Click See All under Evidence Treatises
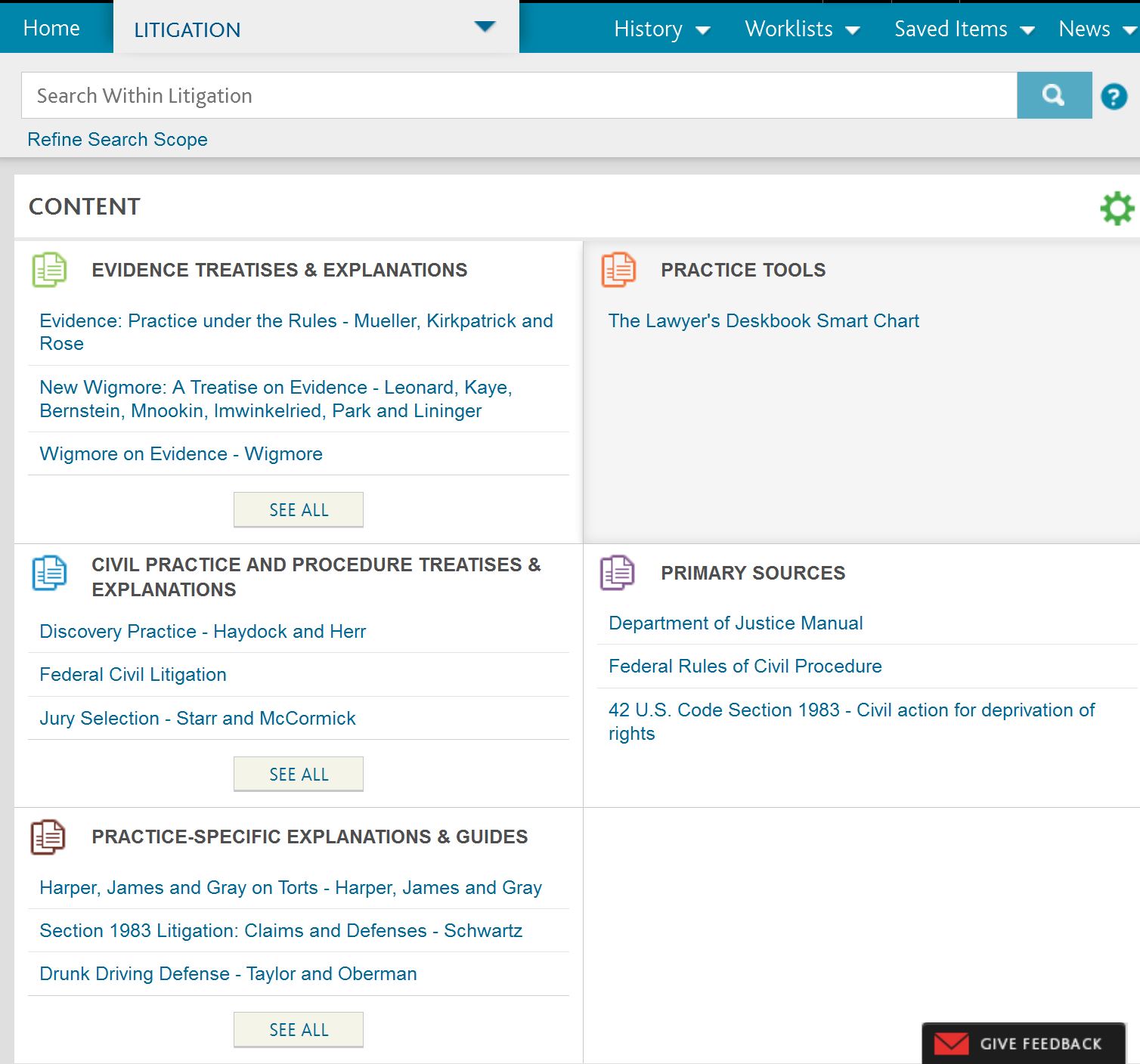 pyautogui.click(x=299, y=510)
